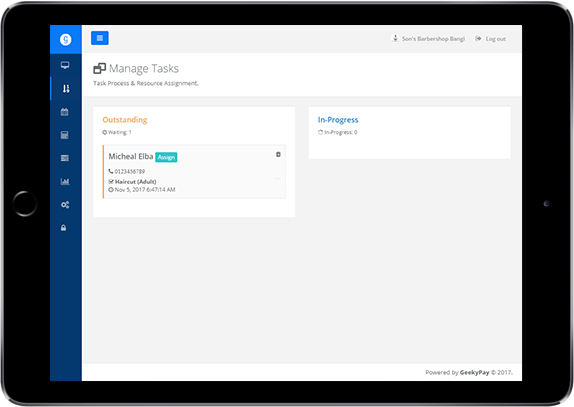Open the bar chart reports icon
The width and height of the screenshot is (574, 407).
coord(65,181)
